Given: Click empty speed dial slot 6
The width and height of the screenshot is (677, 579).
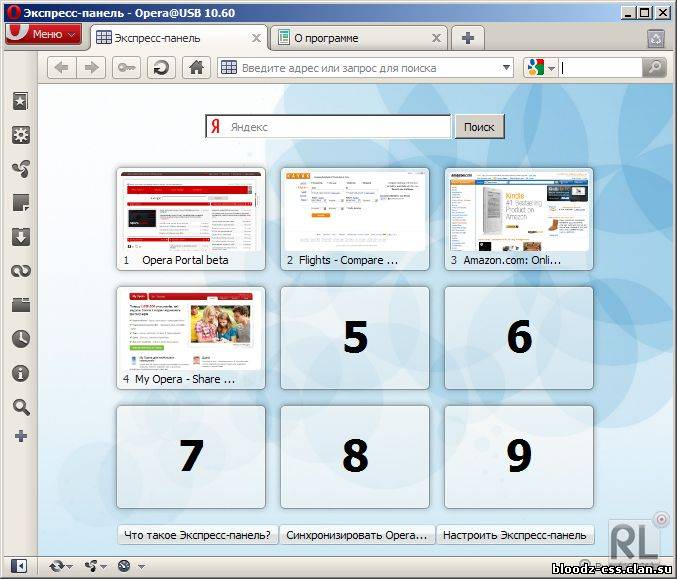Looking at the screenshot, I should (x=519, y=338).
